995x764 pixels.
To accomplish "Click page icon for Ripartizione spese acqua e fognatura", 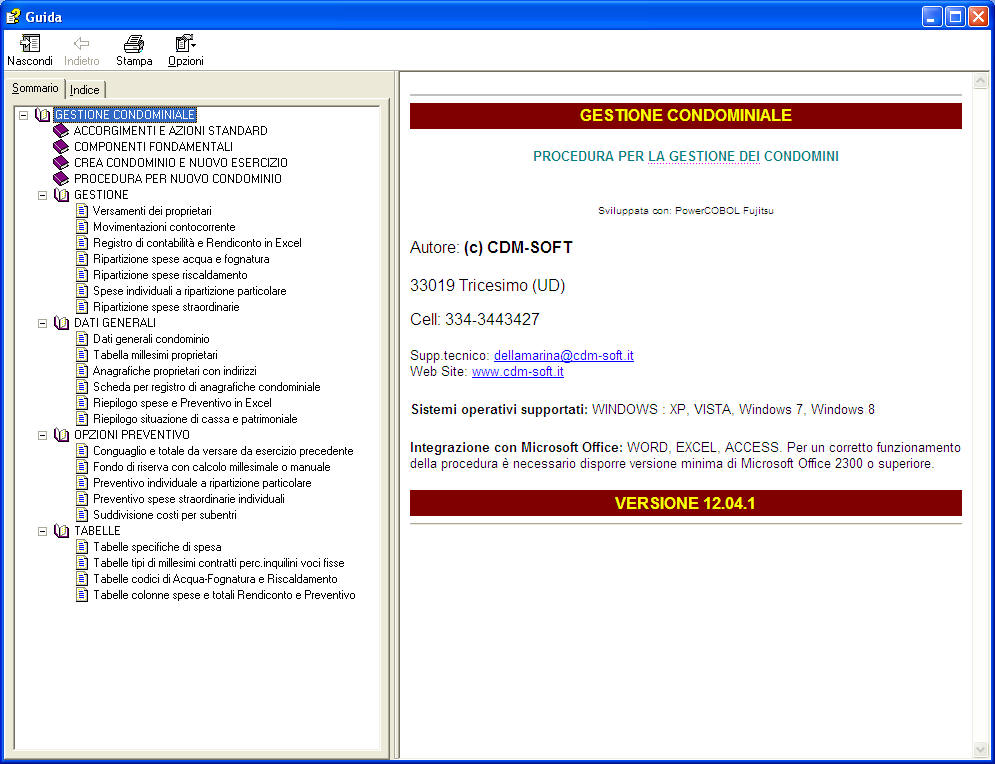I will pos(82,259).
